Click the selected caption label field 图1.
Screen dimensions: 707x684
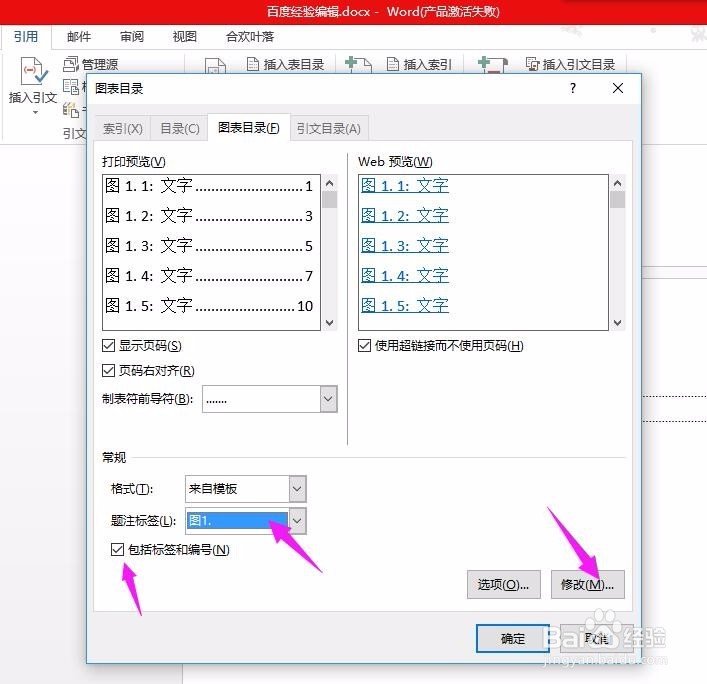(x=237, y=521)
